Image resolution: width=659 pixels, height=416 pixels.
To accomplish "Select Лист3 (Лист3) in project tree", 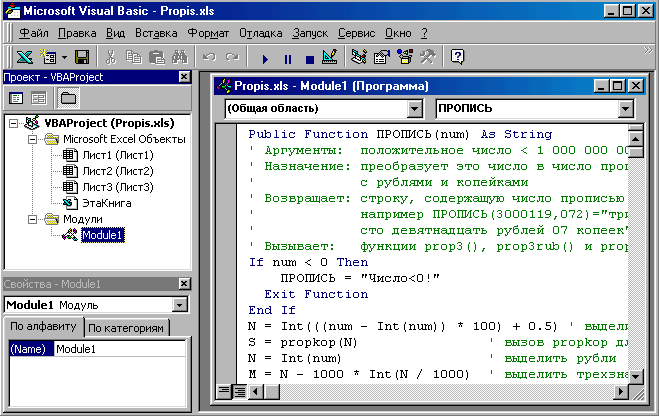I will (x=118, y=187).
